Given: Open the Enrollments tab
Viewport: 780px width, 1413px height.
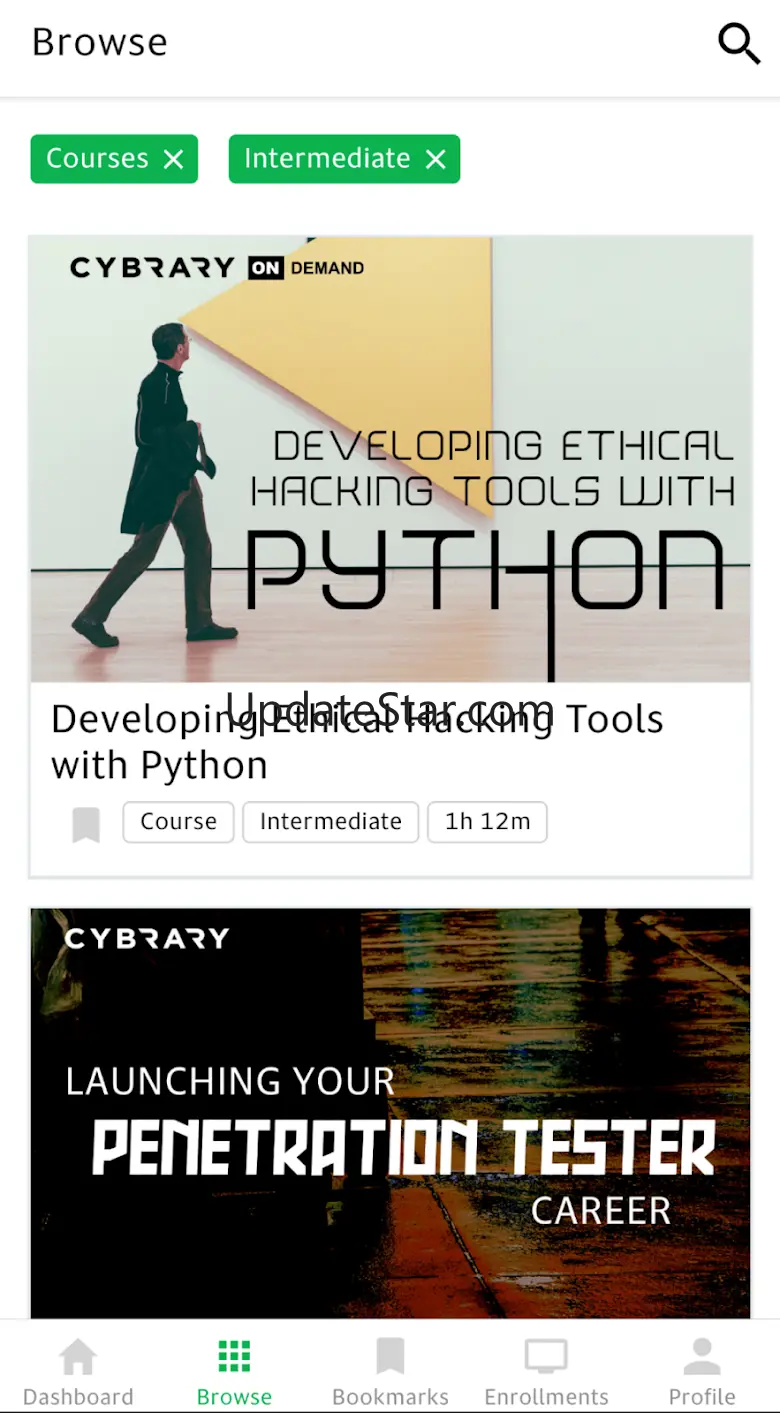Looking at the screenshot, I should [x=546, y=1371].
